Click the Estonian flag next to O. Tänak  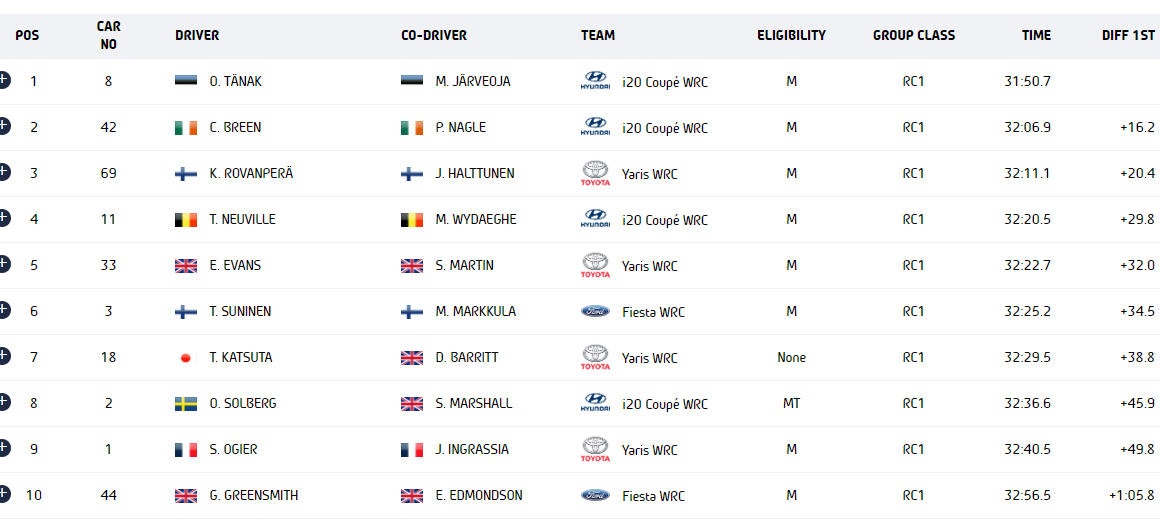[x=186, y=81]
